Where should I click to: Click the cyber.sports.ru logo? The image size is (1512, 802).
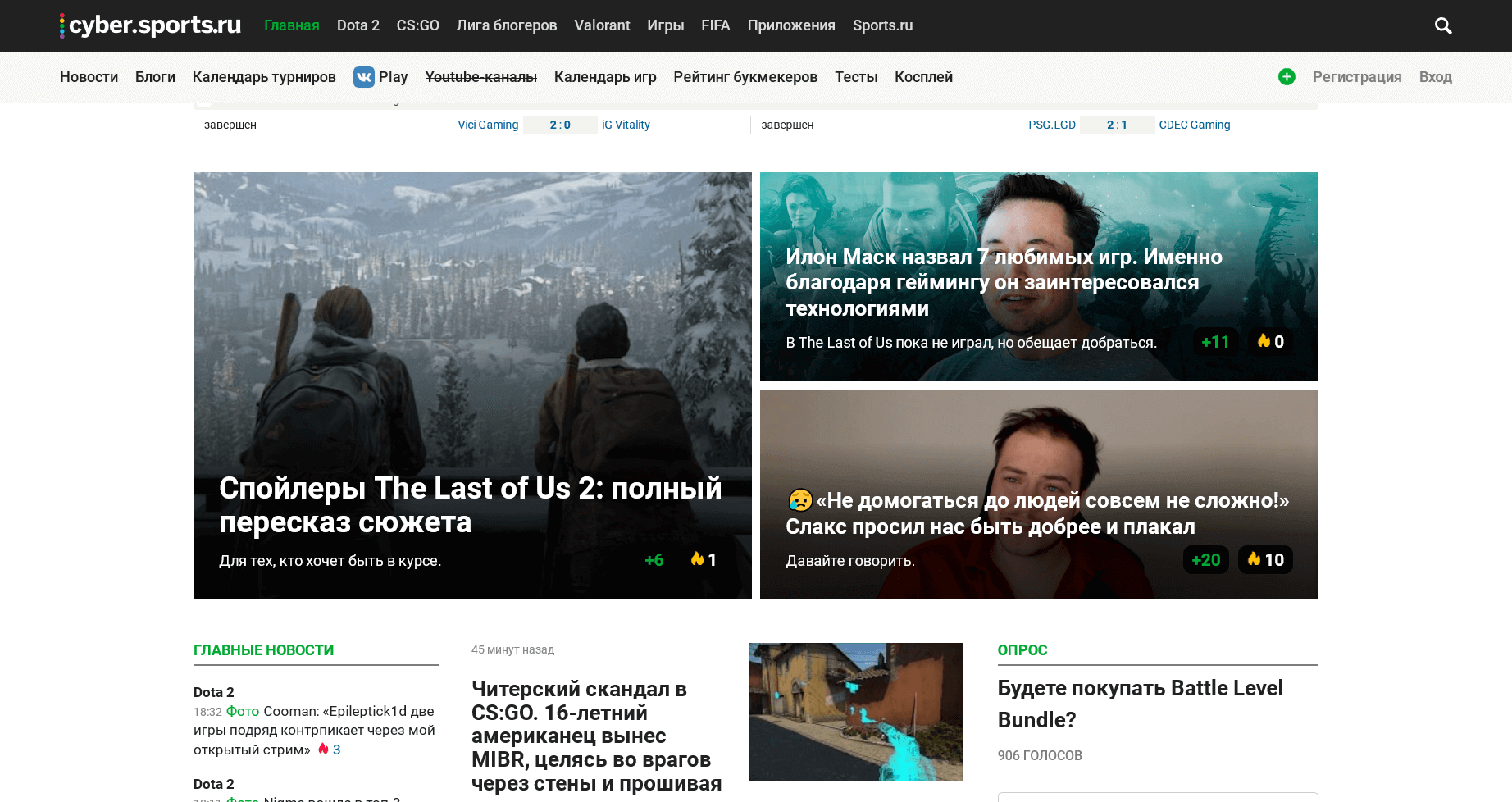click(150, 25)
